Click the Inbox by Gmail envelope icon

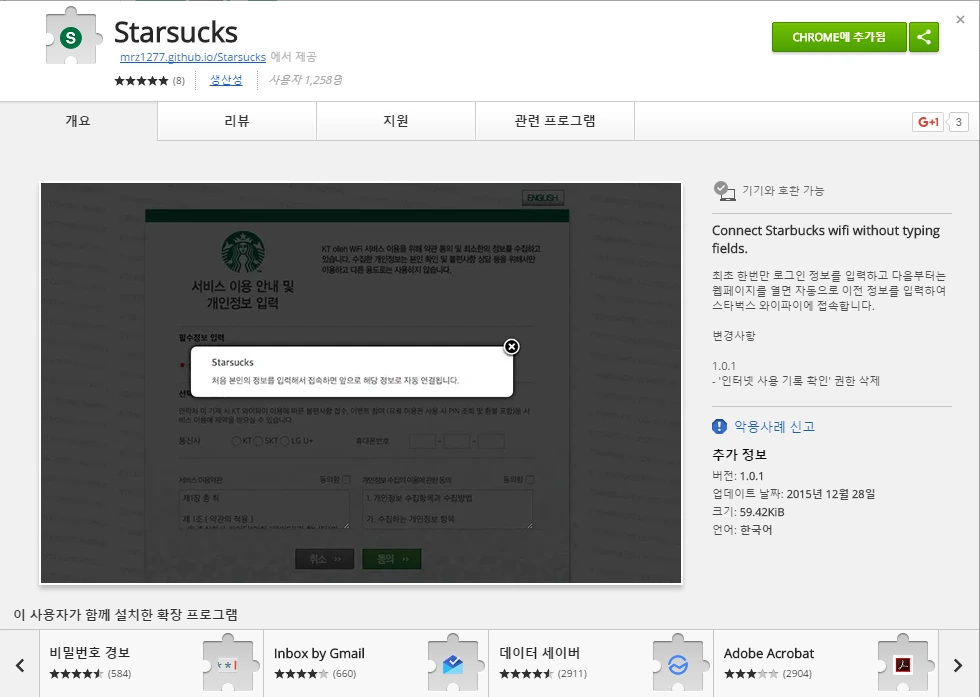[452, 664]
